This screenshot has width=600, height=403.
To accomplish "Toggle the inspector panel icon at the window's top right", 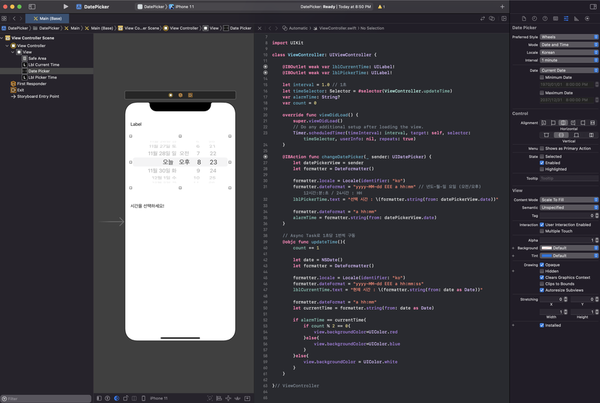I will [x=593, y=7].
